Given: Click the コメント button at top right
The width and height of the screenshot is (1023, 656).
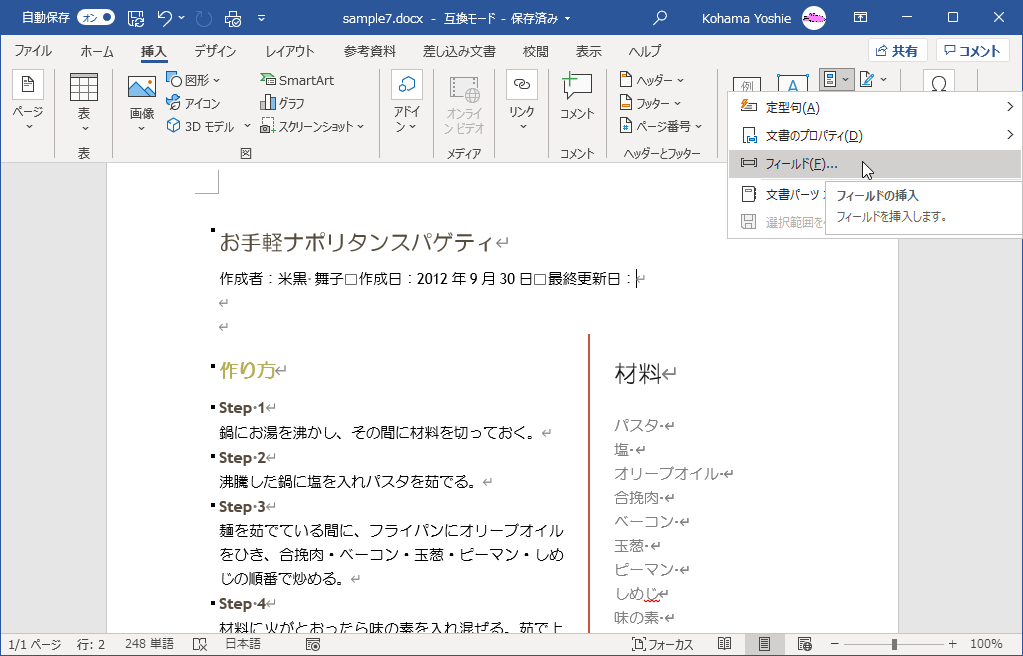Looking at the screenshot, I should [972, 51].
